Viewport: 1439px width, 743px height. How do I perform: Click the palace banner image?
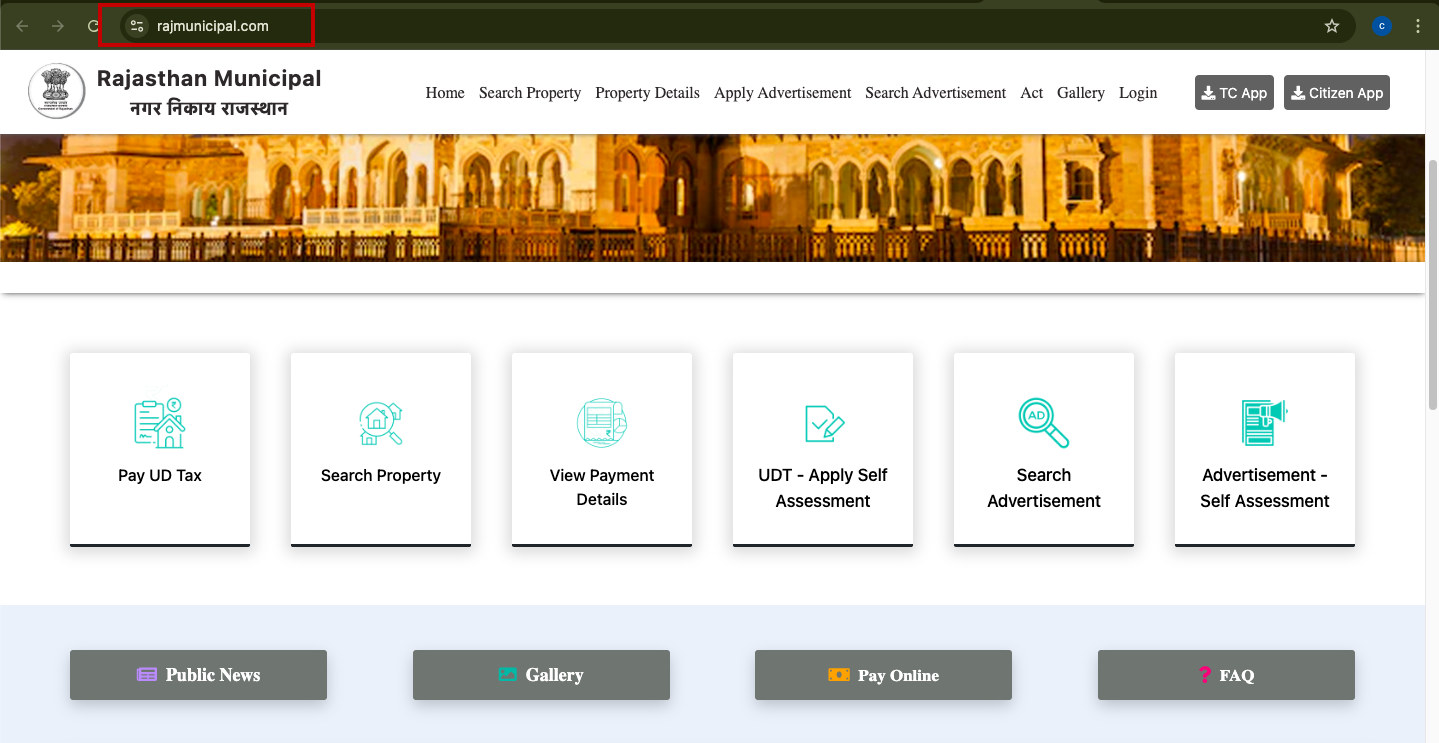tap(712, 198)
